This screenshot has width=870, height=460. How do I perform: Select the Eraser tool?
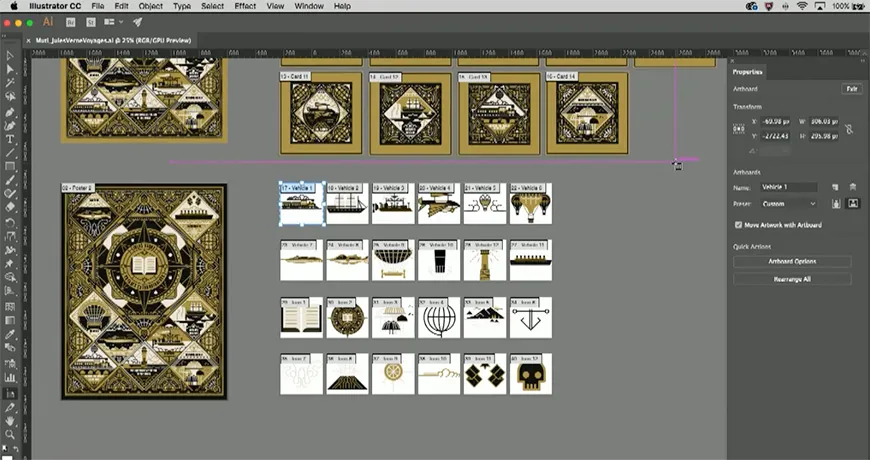tap(10, 207)
